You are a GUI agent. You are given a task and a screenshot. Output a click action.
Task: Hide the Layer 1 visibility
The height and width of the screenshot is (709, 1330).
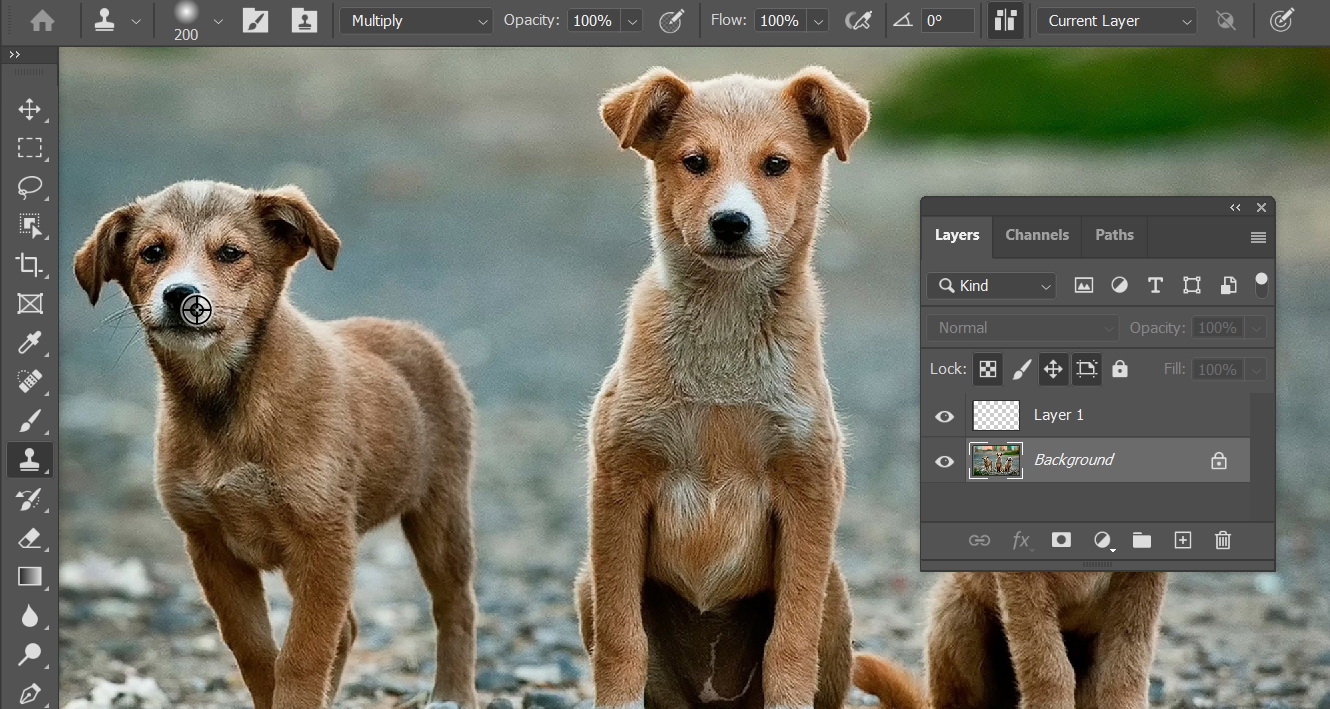(944, 416)
